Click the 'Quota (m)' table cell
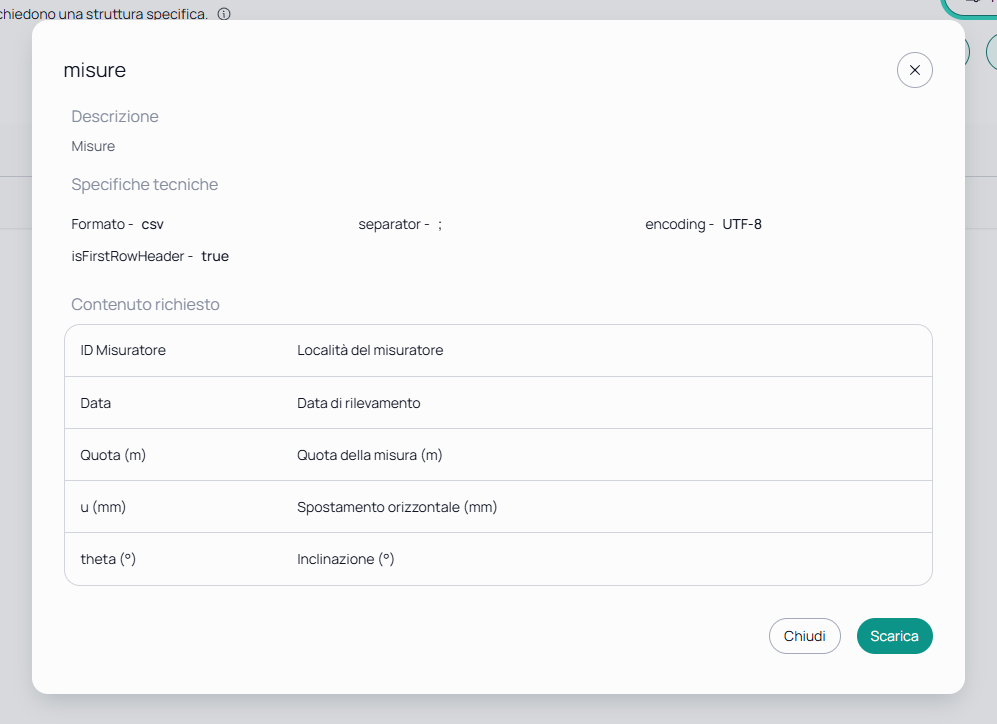 tap(113, 455)
